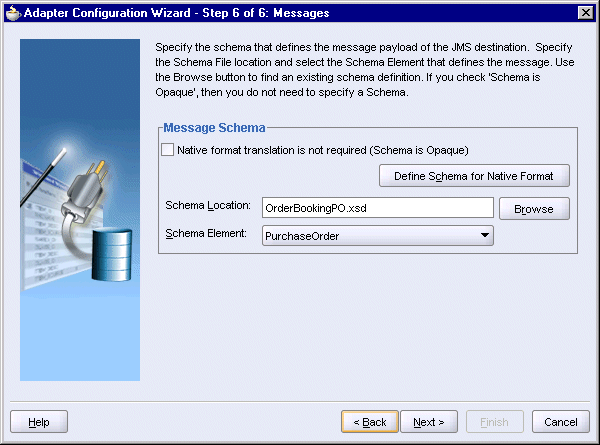
Task: Click the schema instructions paragraph
Action: 365,70
